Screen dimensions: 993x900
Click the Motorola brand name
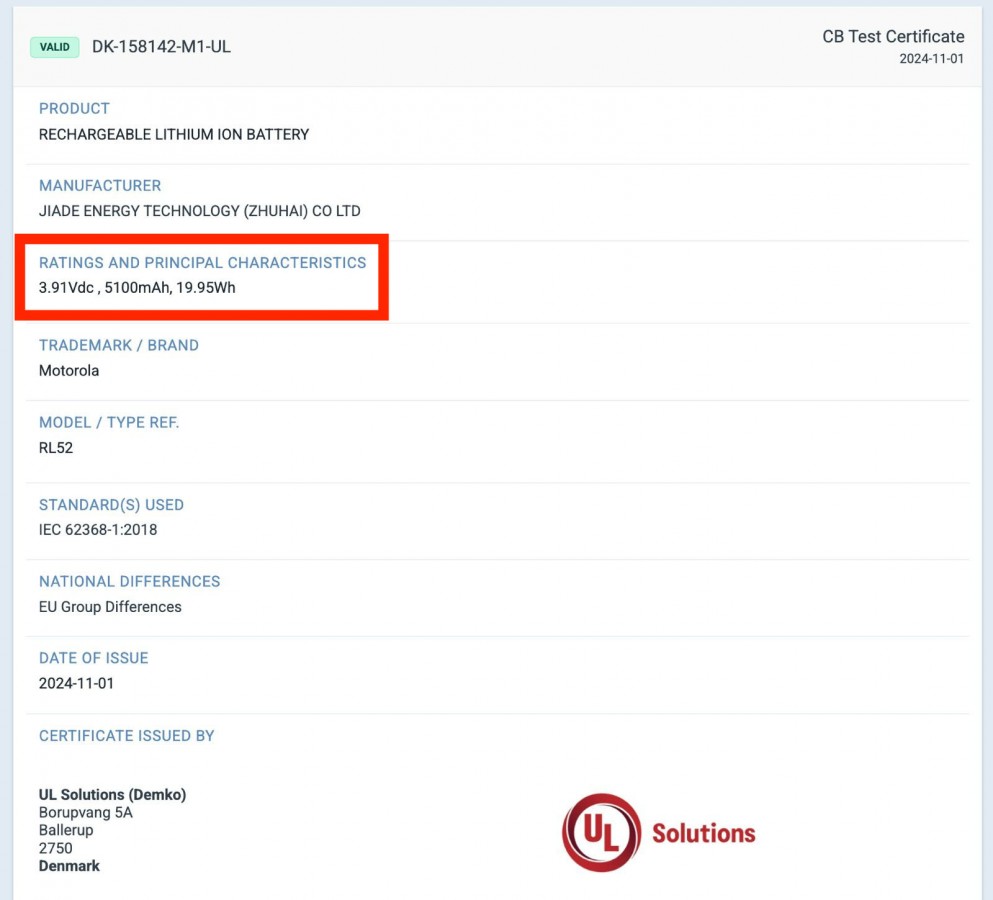[69, 370]
